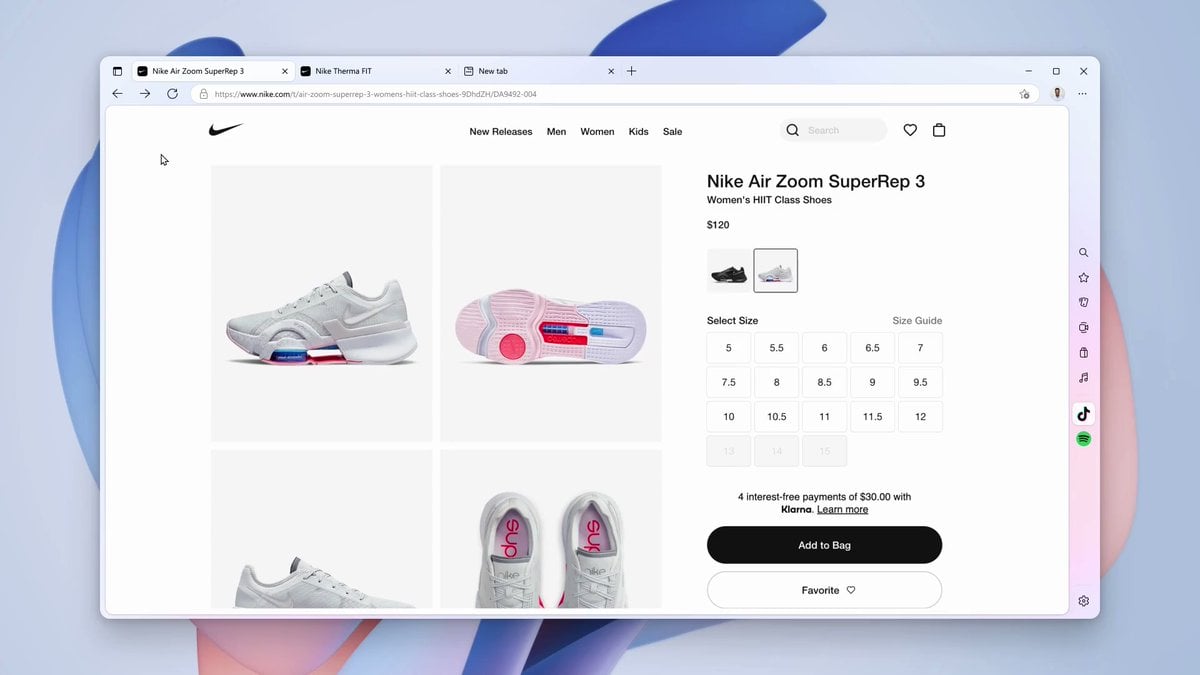The image size is (1200, 675).
Task: Open the side-view shoe product image
Action: [x=322, y=303]
